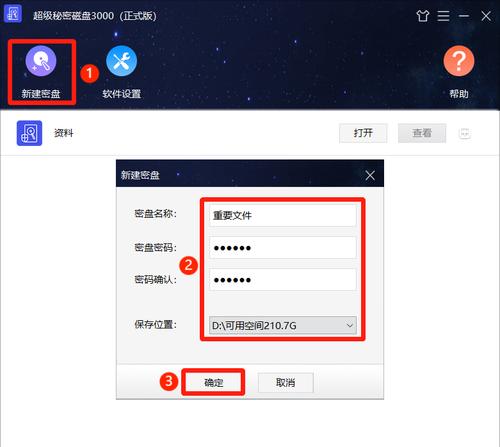Confirm with the 确定 button
The width and height of the screenshot is (500, 447).
coord(213,382)
